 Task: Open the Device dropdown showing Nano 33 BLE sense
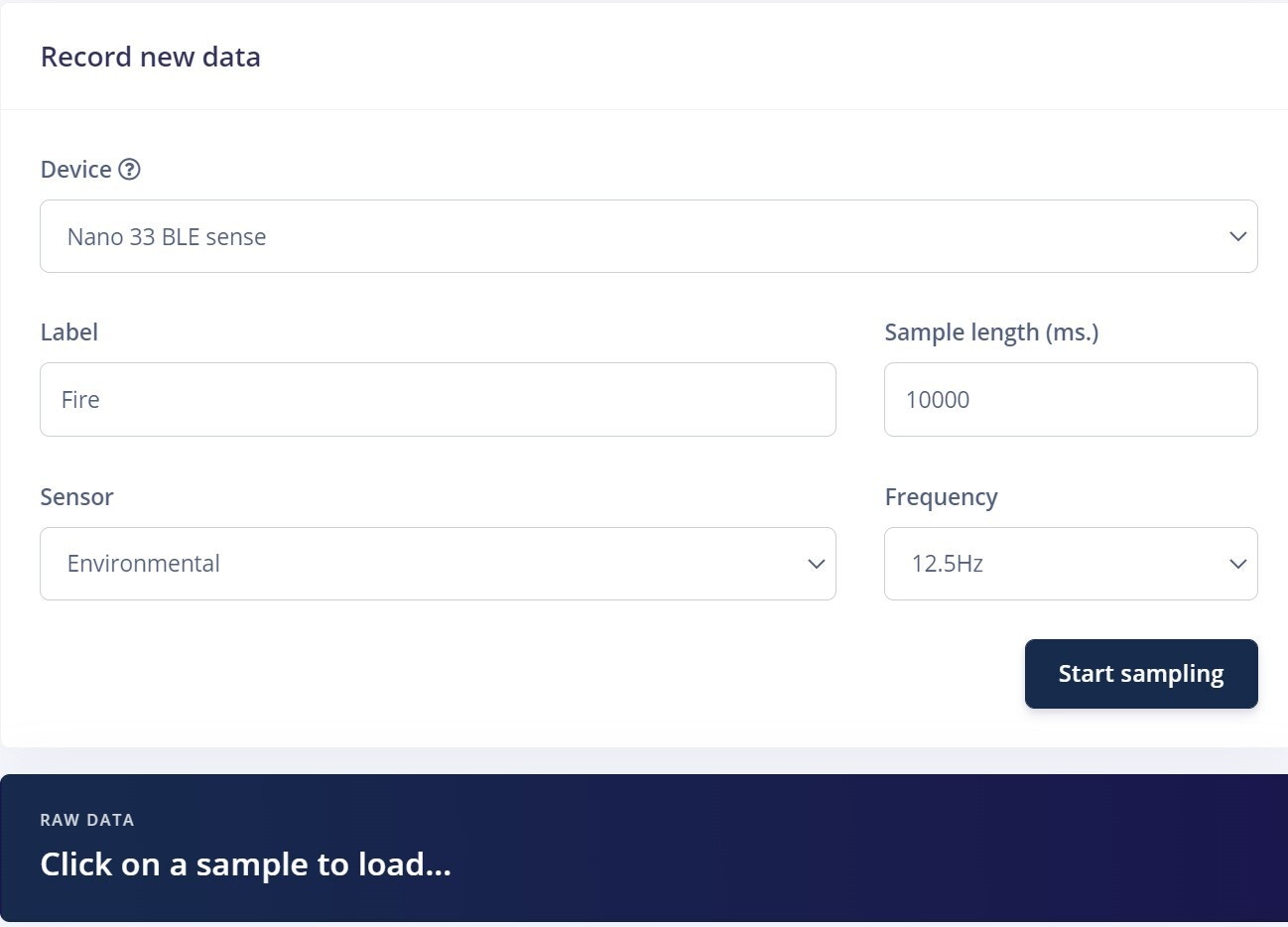(x=649, y=236)
